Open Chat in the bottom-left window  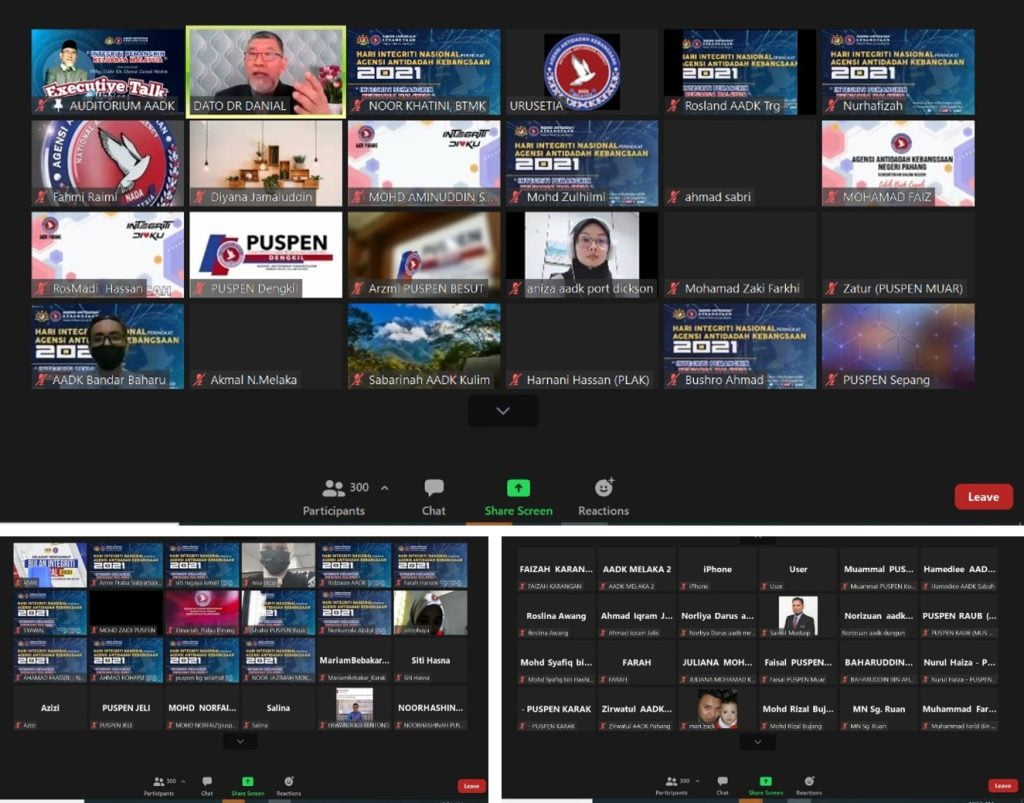(x=207, y=785)
